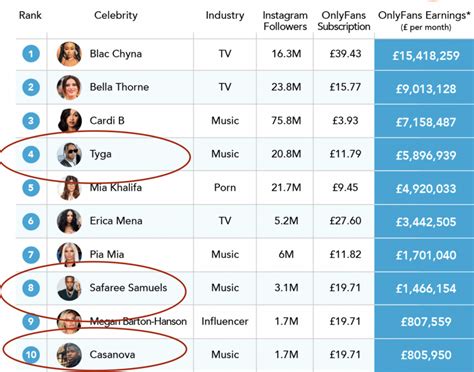Click the rank 4 circle badge

pos(31,154)
